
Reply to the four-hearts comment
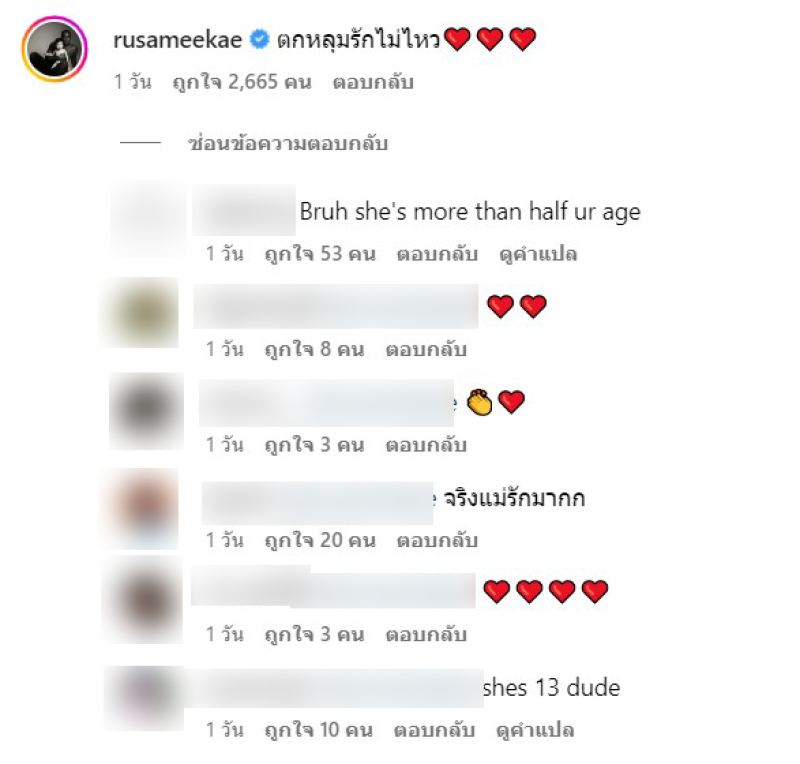click(426, 634)
